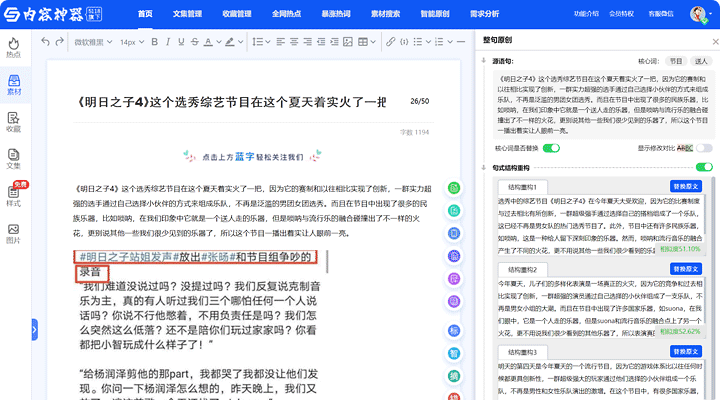Click 替换原文 for 结构重构2
The image size is (720, 400).
click(686, 269)
